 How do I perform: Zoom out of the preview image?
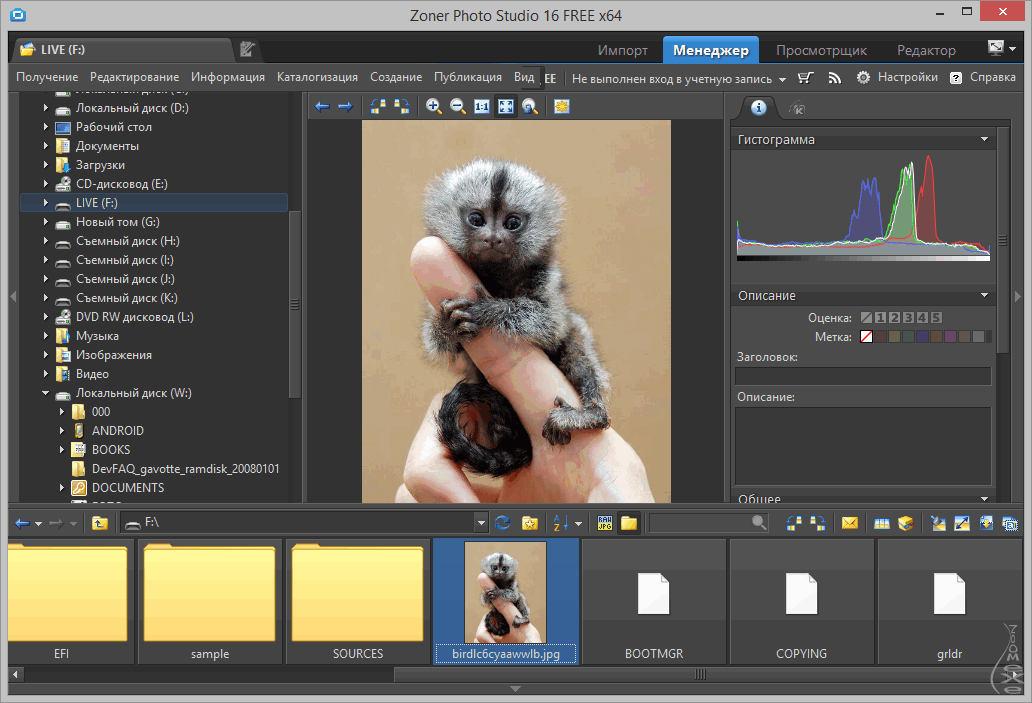point(457,107)
